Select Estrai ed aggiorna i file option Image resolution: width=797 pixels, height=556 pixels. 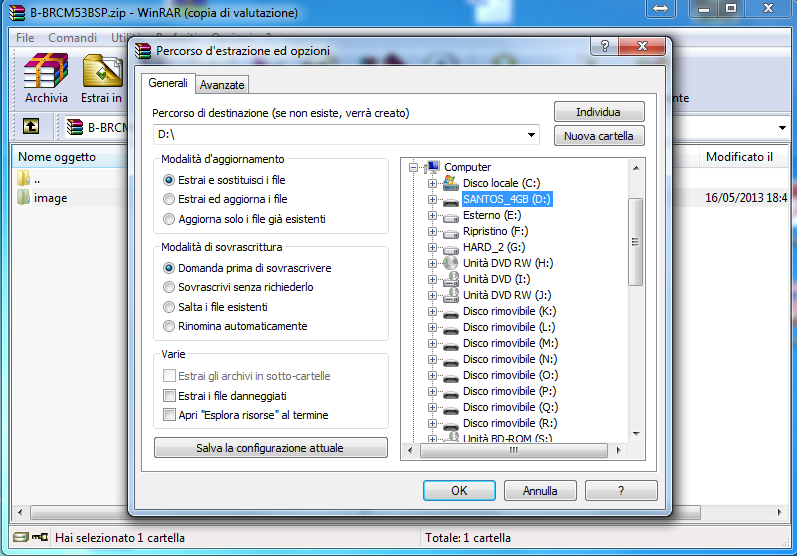[225, 199]
